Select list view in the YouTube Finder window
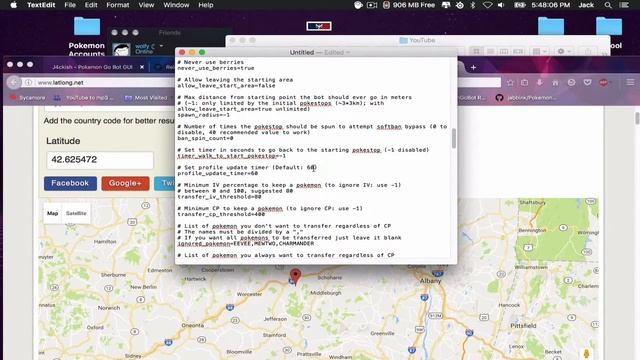This screenshot has width=640, height=360. pos(490,51)
